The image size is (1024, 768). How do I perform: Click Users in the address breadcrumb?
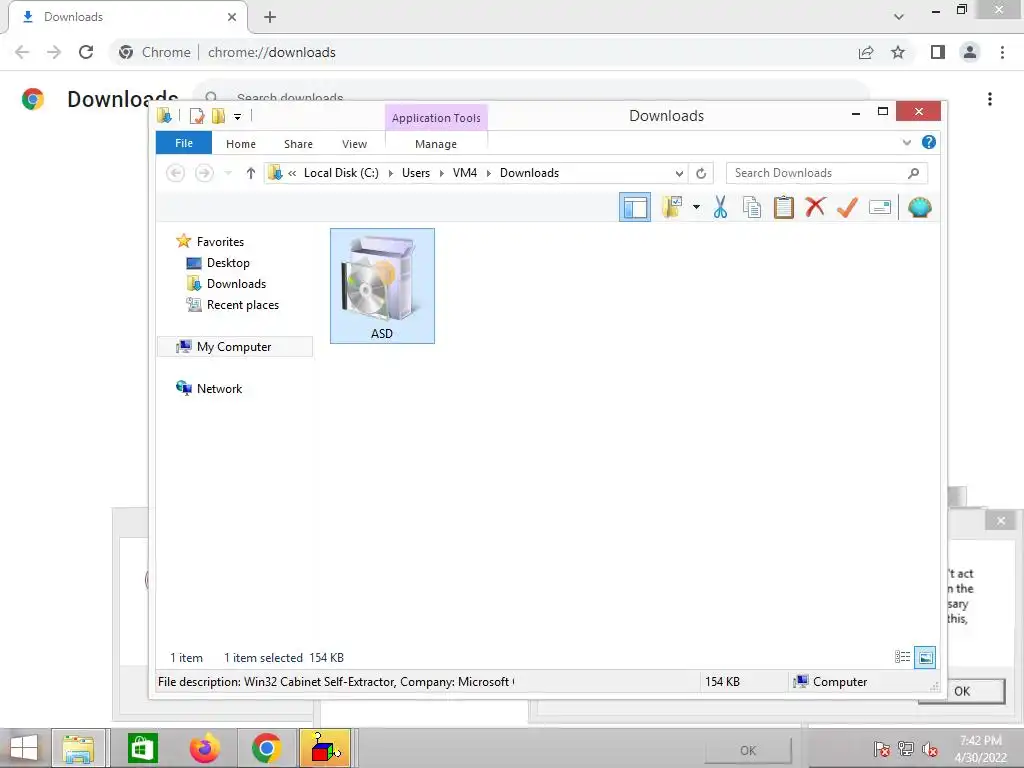coord(416,173)
